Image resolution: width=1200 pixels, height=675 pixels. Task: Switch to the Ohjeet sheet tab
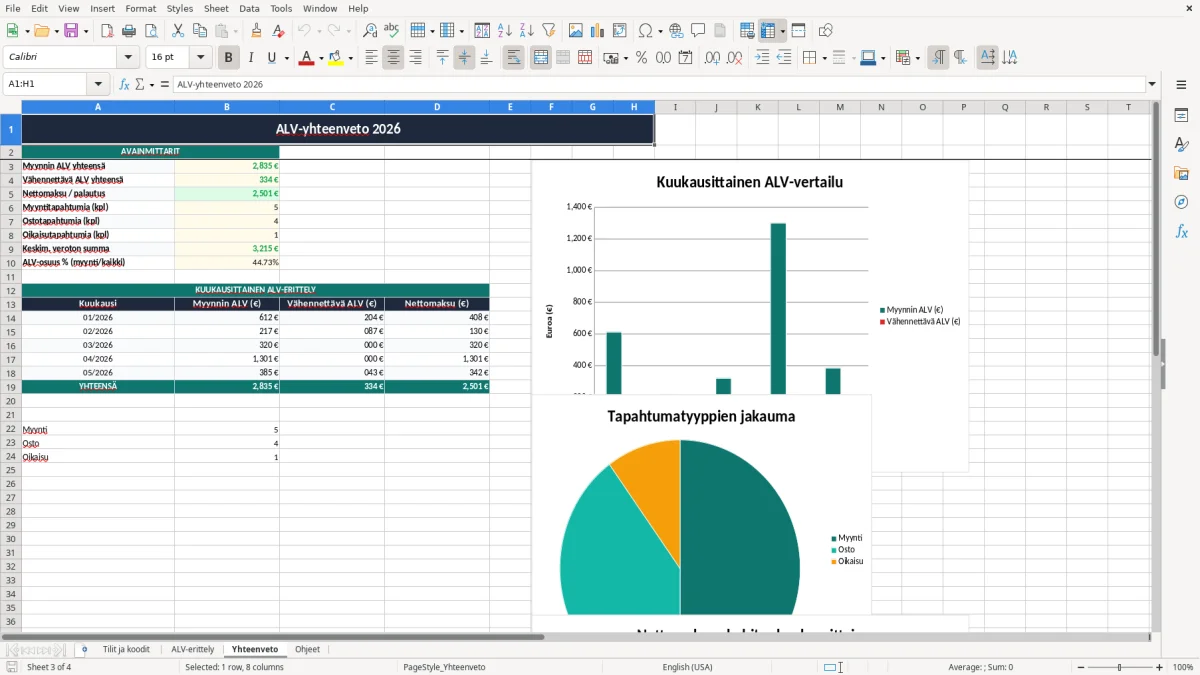point(307,649)
